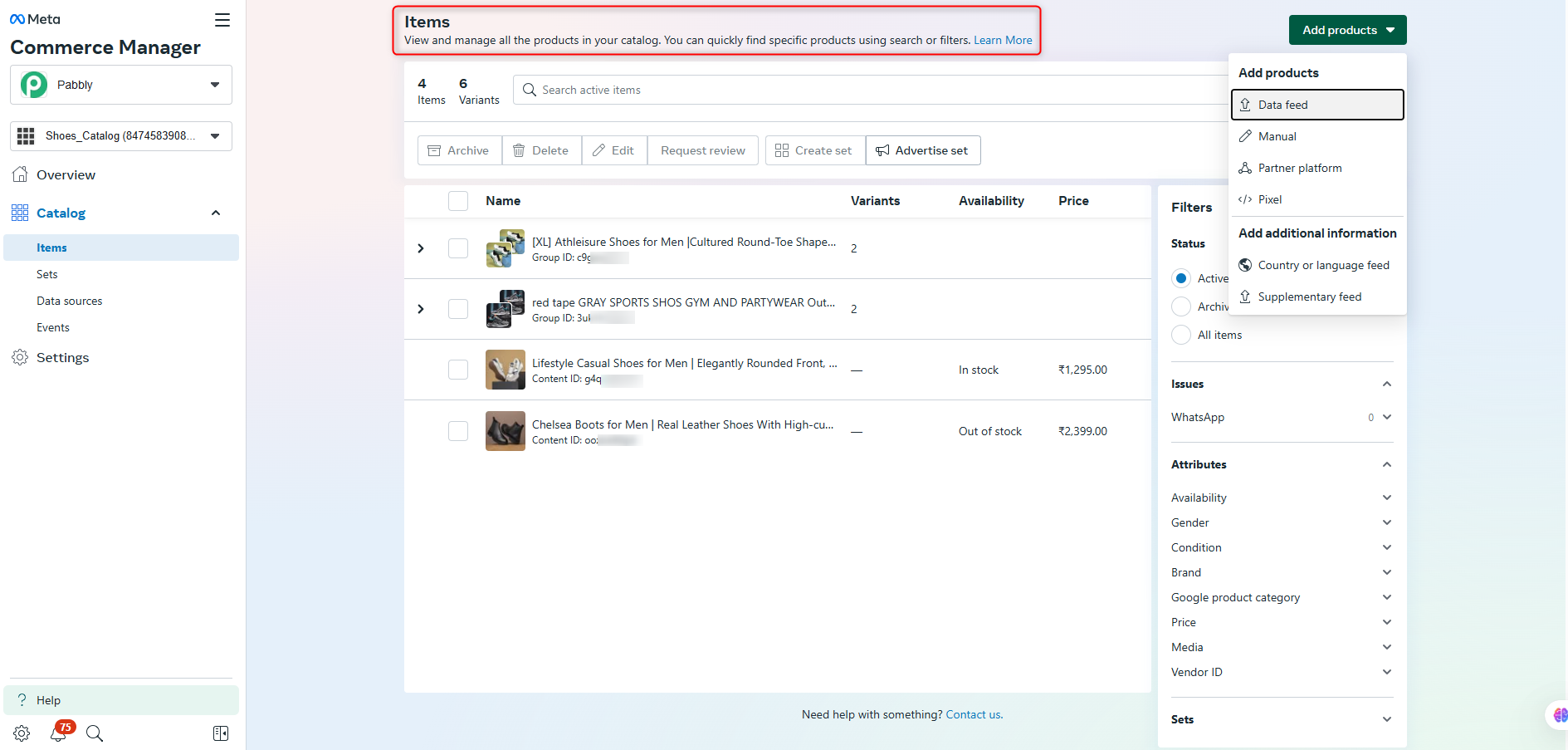The image size is (1568, 750).
Task: Open the Learn More link
Action: click(x=1003, y=40)
